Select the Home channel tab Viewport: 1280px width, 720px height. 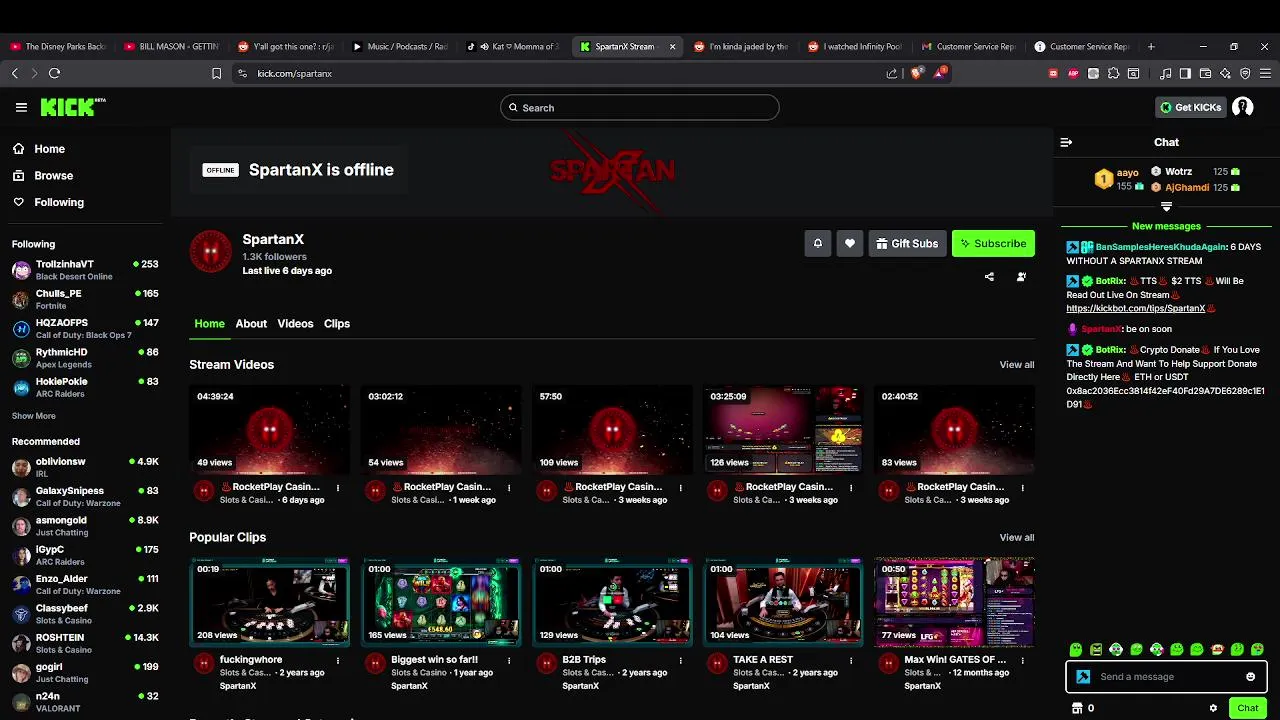209,323
